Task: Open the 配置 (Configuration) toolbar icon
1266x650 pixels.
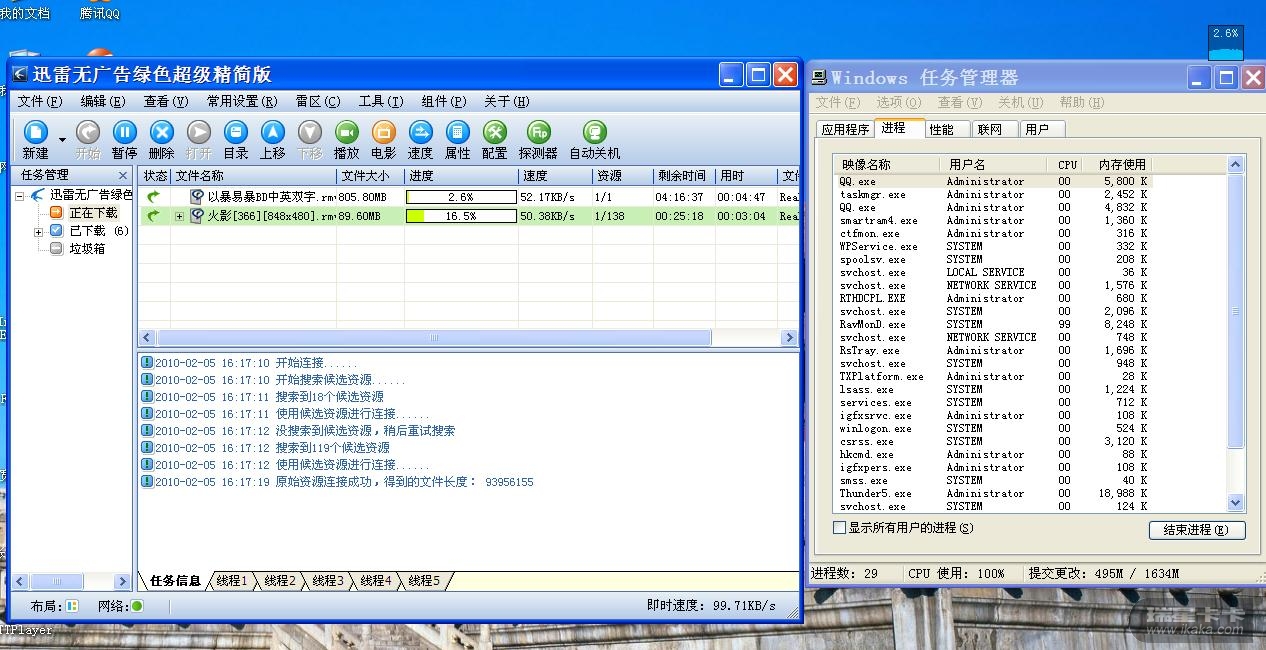Action: (x=494, y=133)
